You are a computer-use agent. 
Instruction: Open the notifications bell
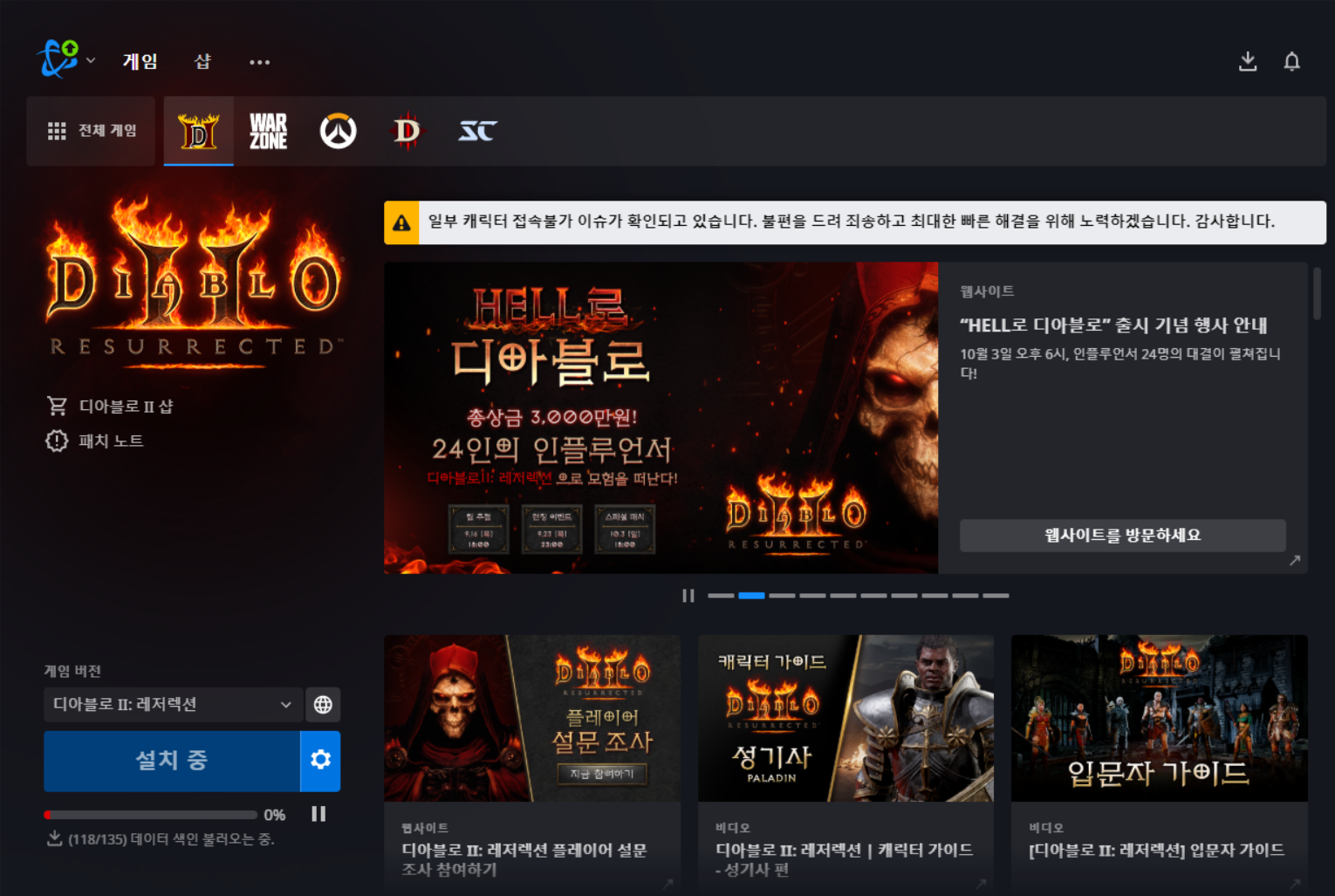[1292, 61]
